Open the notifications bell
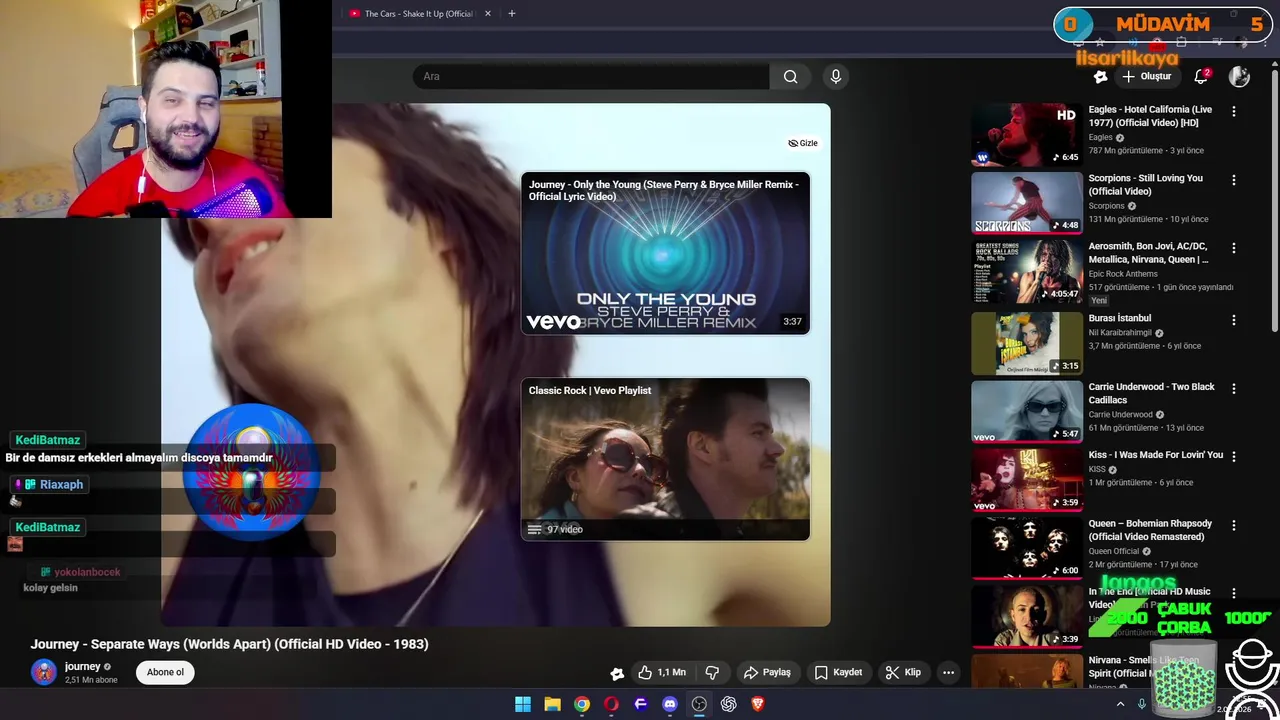Screen dimensions: 1280x720 coord(1202,76)
